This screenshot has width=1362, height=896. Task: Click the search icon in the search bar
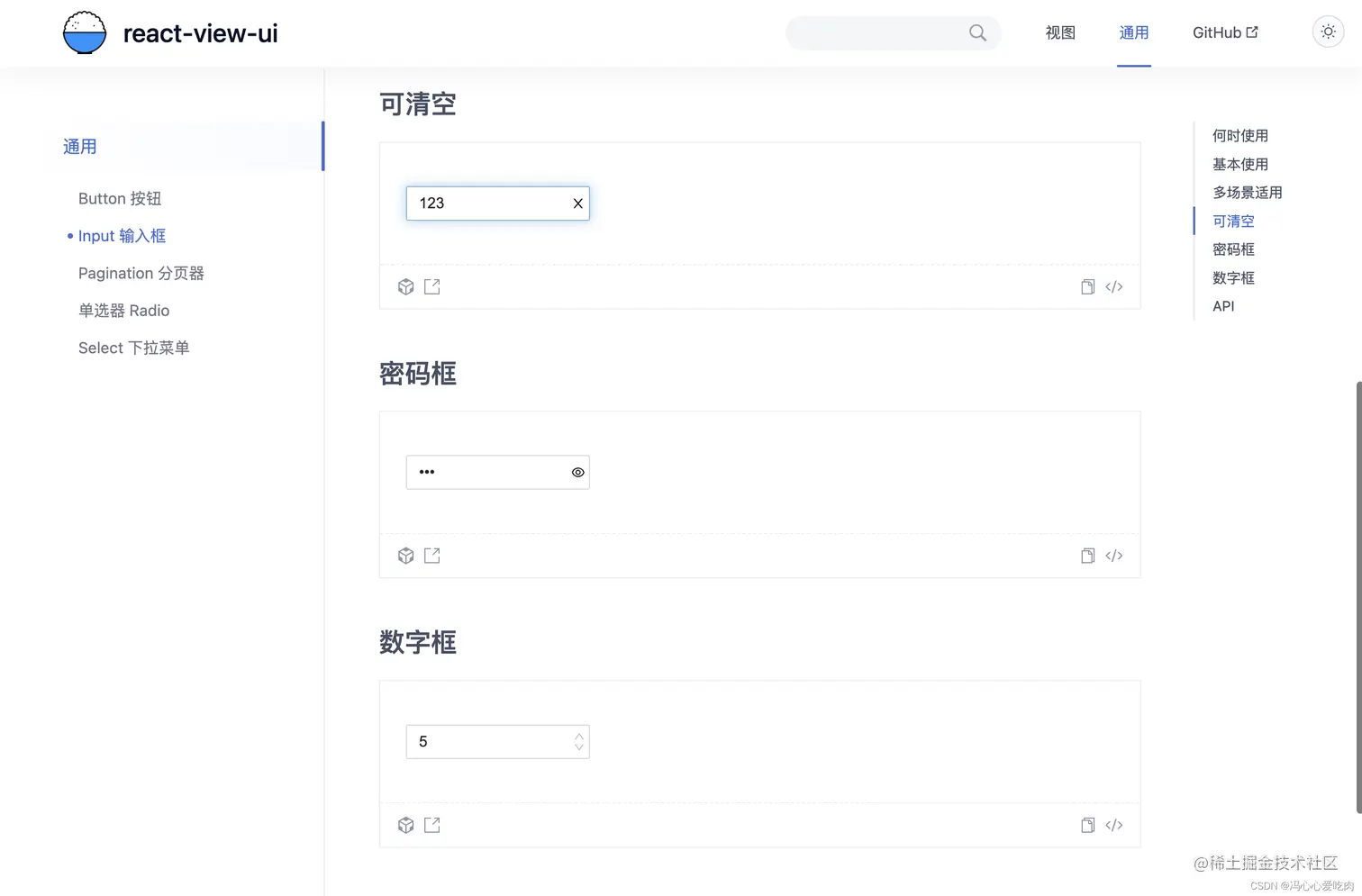point(976,32)
